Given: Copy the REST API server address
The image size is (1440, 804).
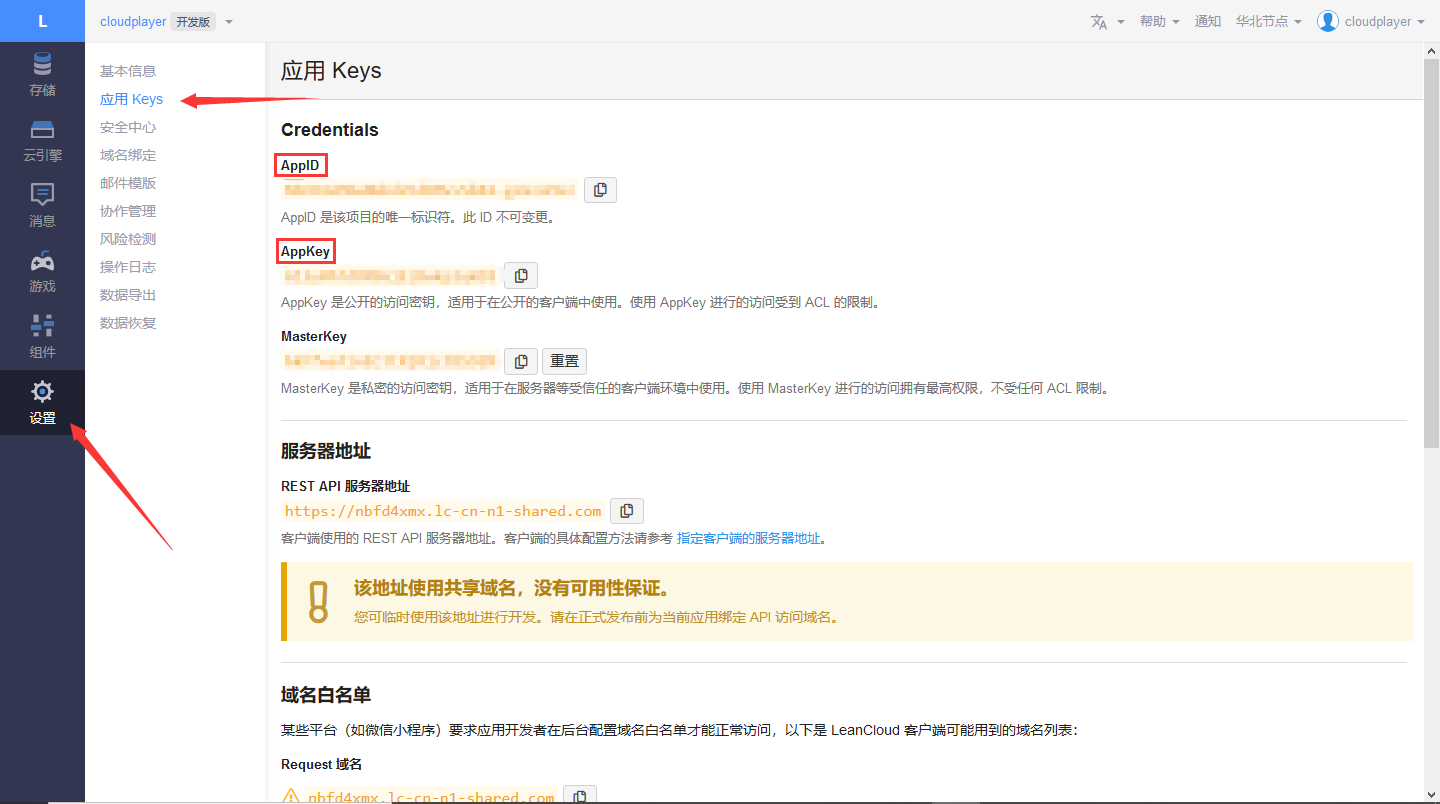Looking at the screenshot, I should coord(627,511).
